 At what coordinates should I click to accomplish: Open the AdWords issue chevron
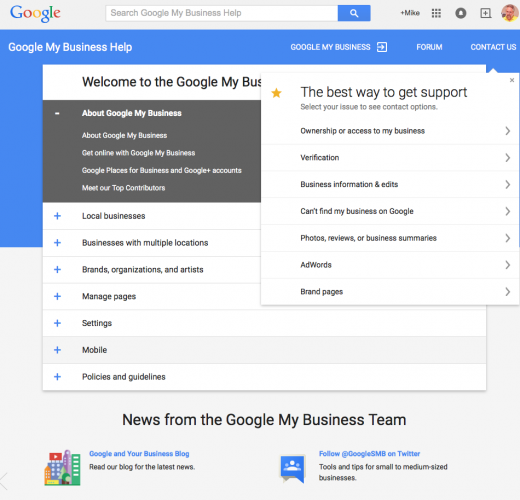507,265
